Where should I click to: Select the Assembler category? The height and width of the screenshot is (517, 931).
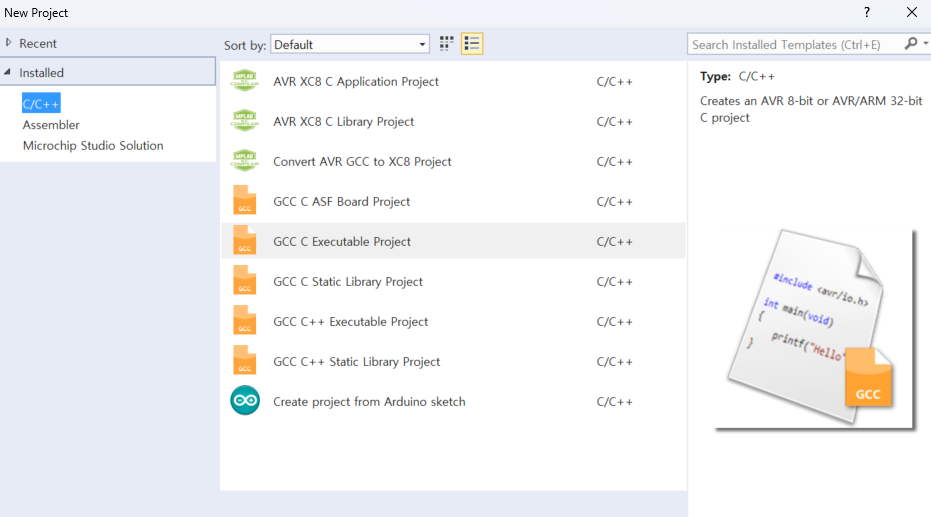click(51, 125)
